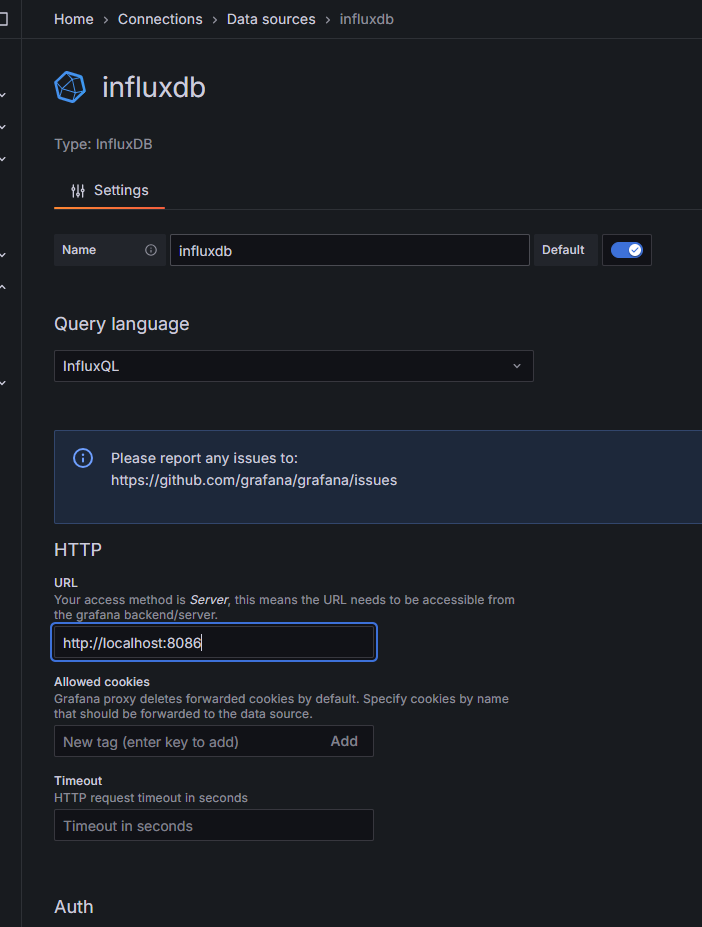Open Data sources breadcrumb link
The width and height of the screenshot is (702, 927).
[x=271, y=19]
